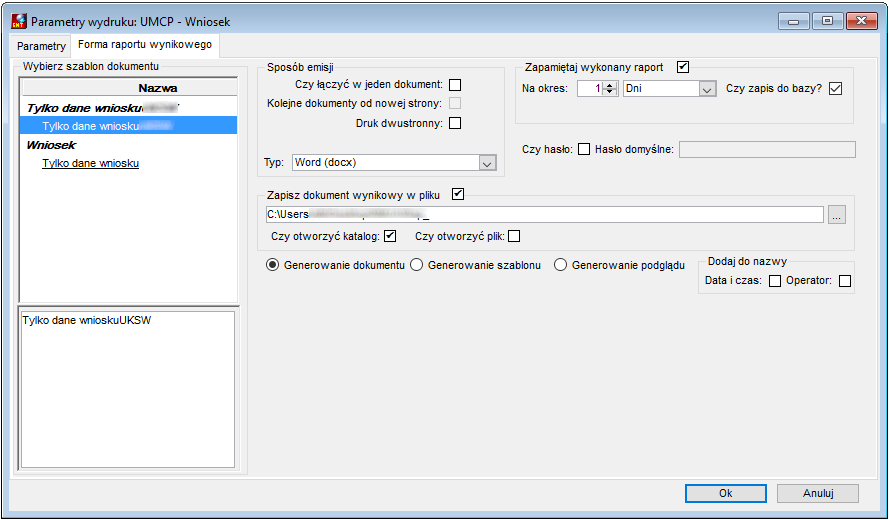Select Generowanie dokumentu radio button

click(273, 265)
